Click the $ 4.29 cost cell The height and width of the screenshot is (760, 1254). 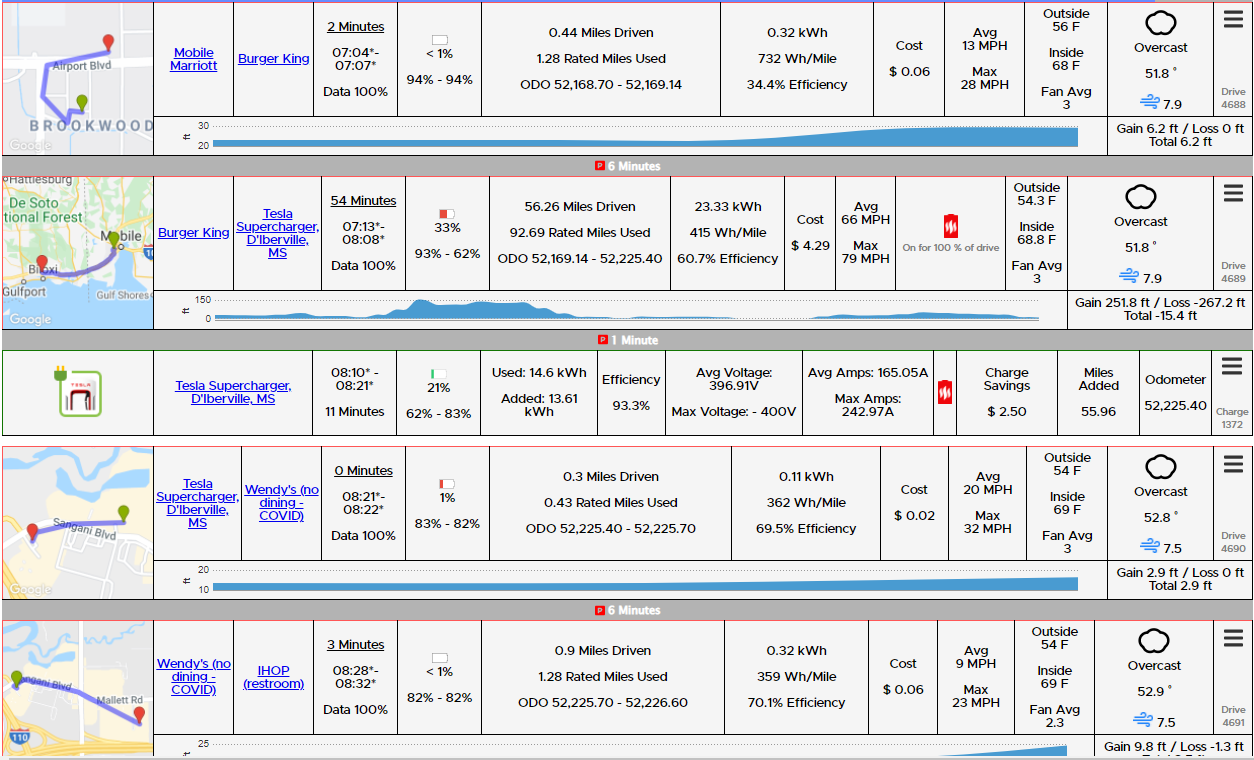[x=811, y=233]
